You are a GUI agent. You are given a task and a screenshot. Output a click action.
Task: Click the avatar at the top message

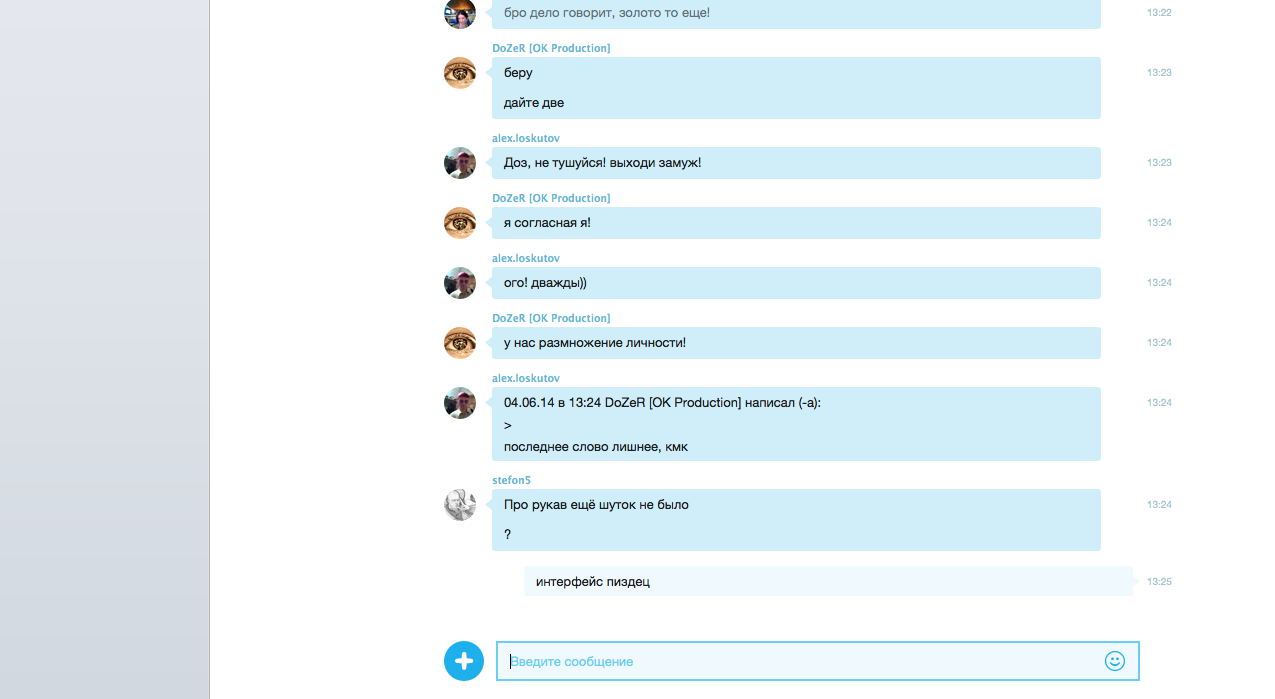click(460, 13)
